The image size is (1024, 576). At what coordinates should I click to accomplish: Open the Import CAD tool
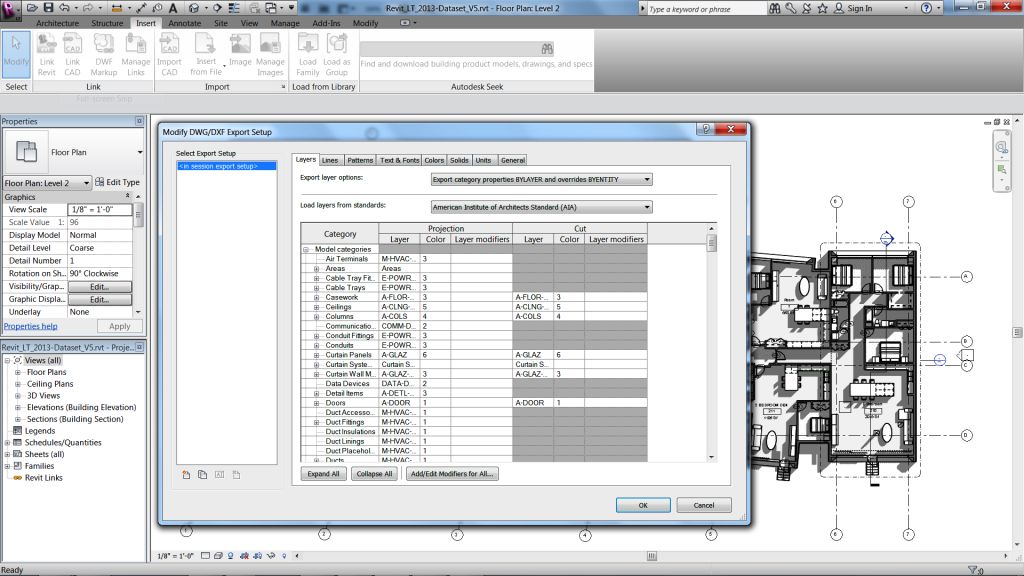pyautogui.click(x=169, y=52)
